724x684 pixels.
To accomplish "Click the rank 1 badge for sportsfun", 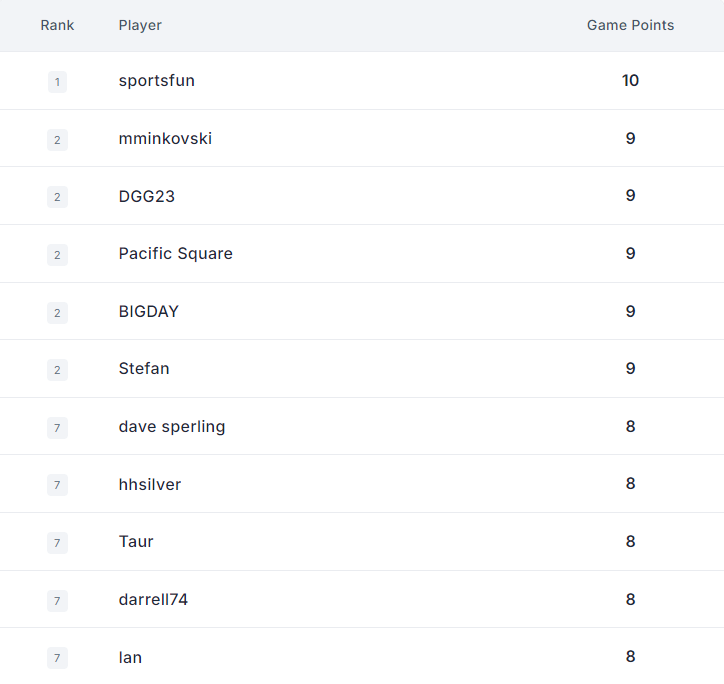I will (x=57, y=82).
